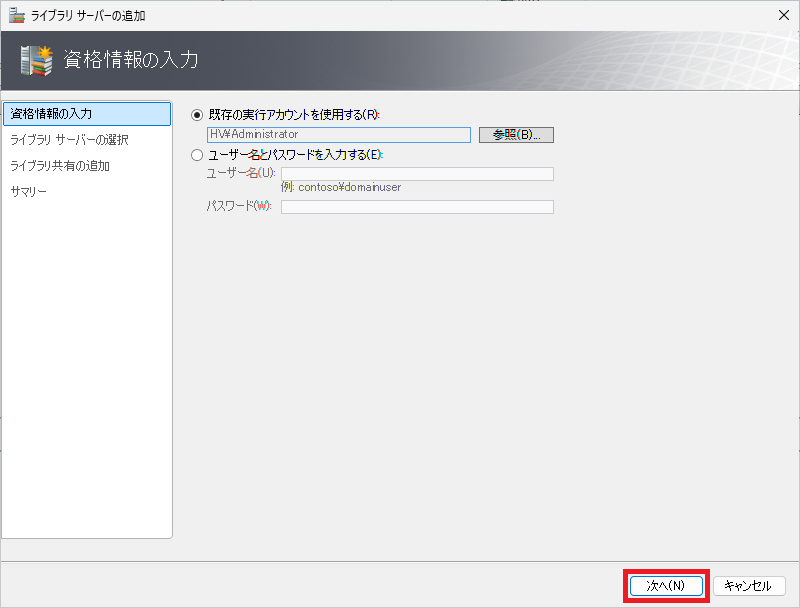Screen dimensions: 800x608
Task: Select the enter user name and password option
Action: pyautogui.click(x=197, y=155)
